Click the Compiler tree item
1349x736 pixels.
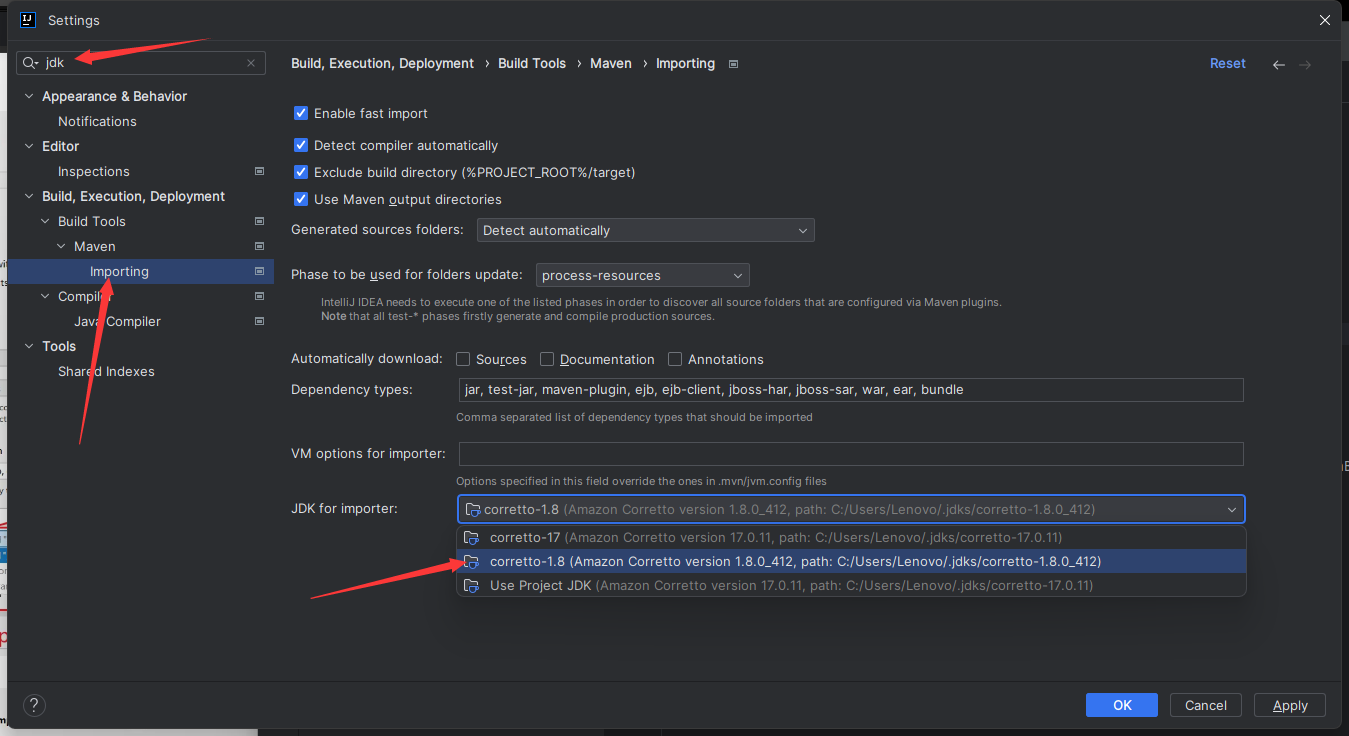pos(84,296)
